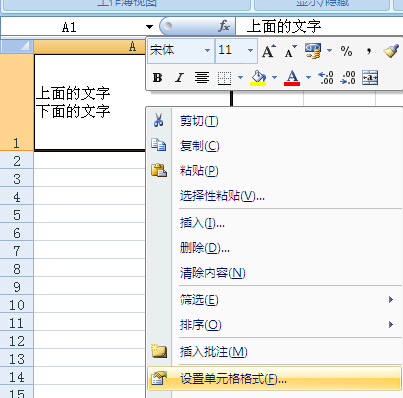The image size is (403, 398).
Task: Click the Bold button in mini toolbar
Action: 157,78
